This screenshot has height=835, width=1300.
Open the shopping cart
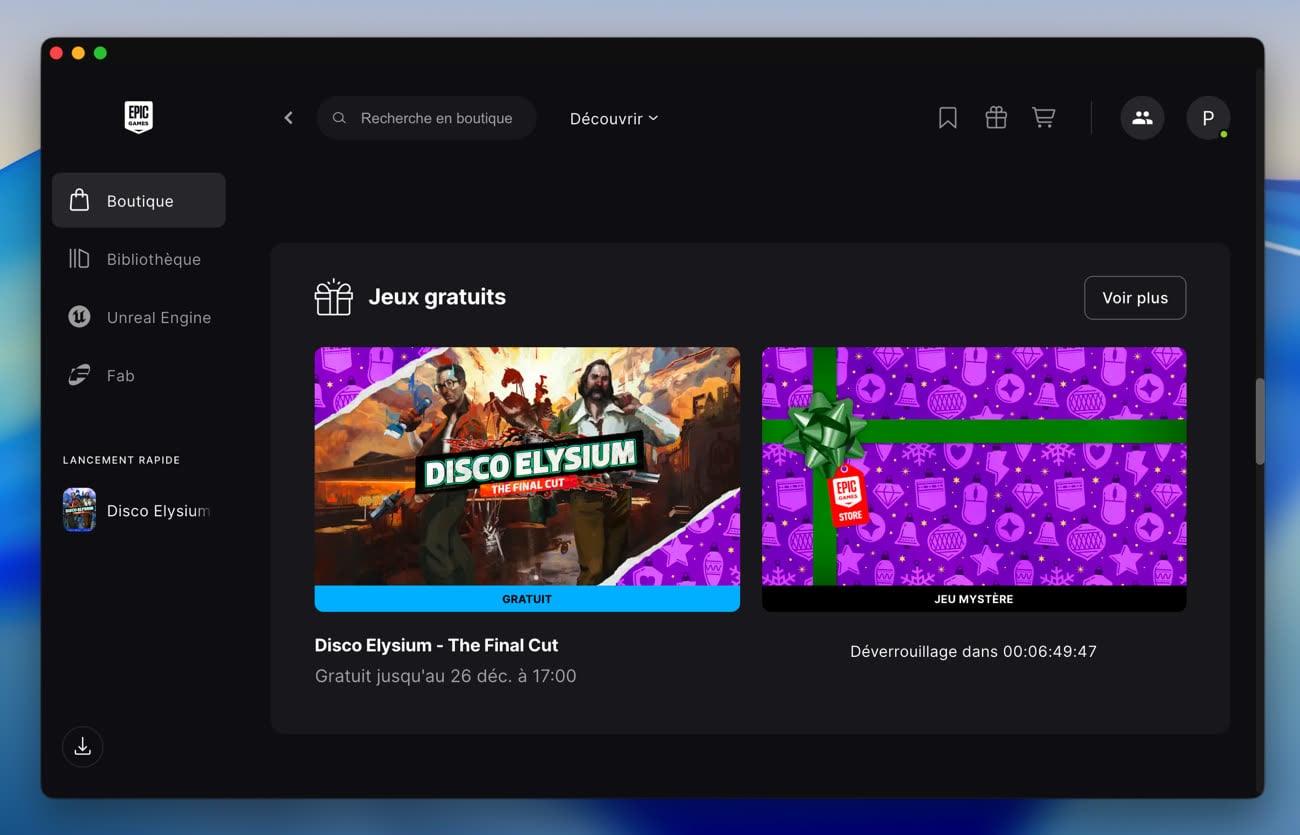pos(1043,118)
